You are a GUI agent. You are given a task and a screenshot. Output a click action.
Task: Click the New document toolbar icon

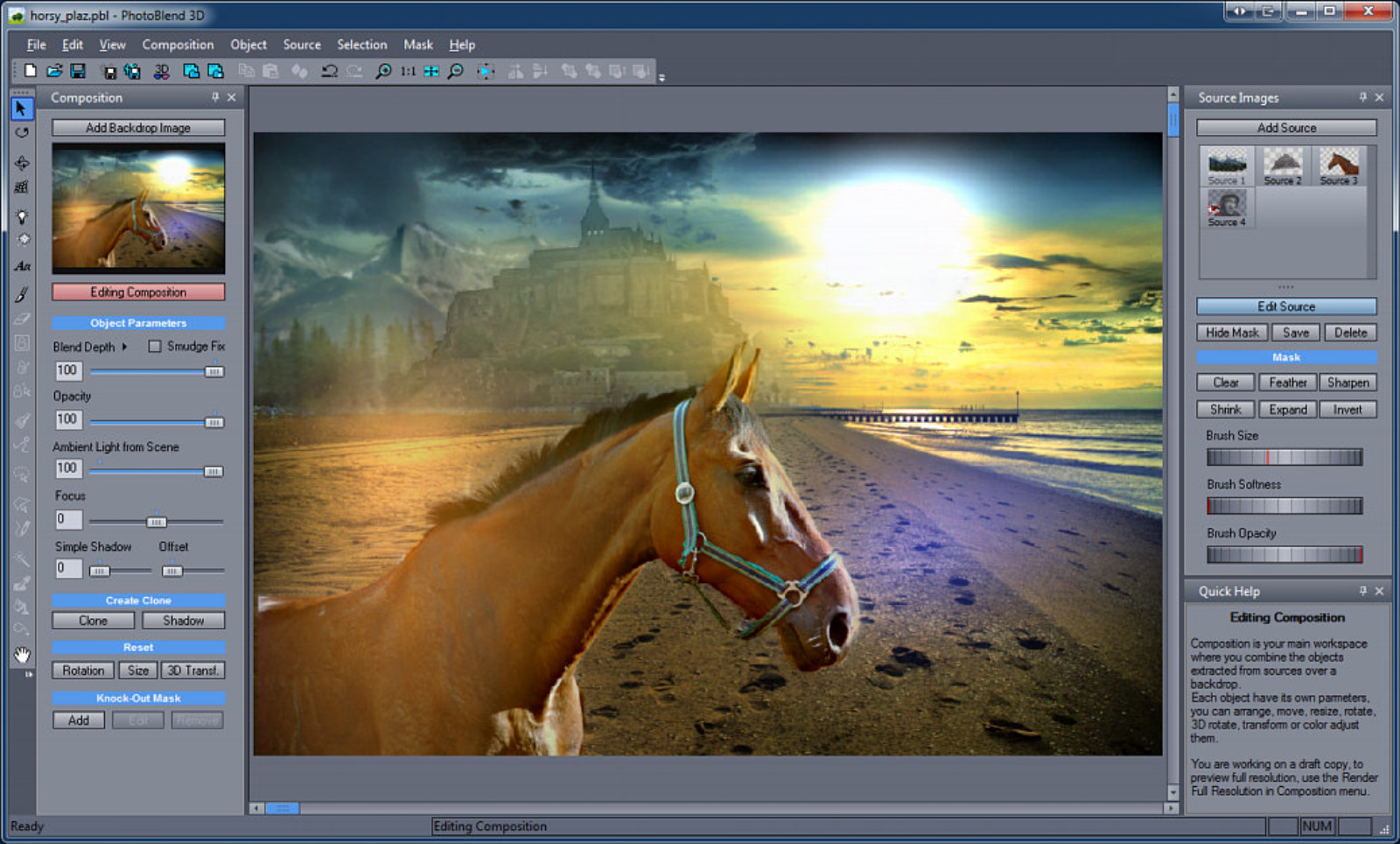click(30, 72)
